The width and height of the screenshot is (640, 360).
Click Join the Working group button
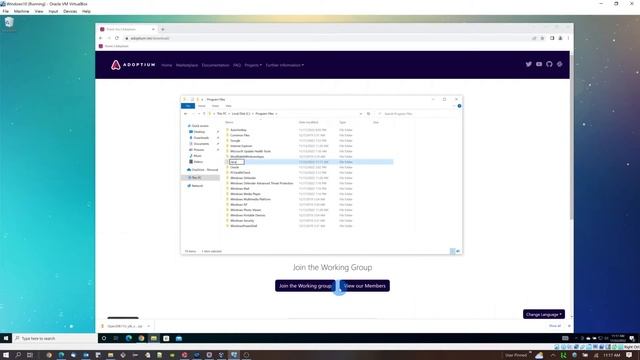[305, 286]
